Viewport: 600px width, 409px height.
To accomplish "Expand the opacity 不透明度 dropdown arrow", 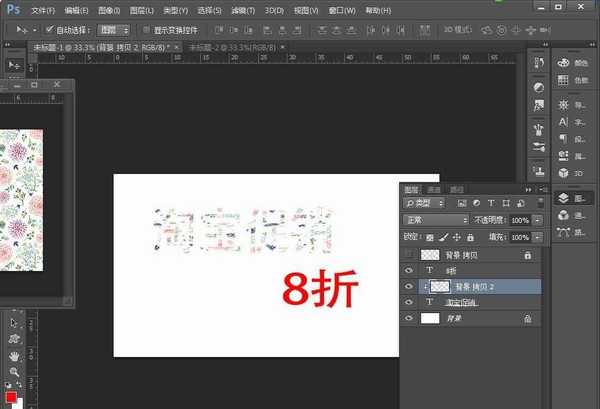I will 538,220.
